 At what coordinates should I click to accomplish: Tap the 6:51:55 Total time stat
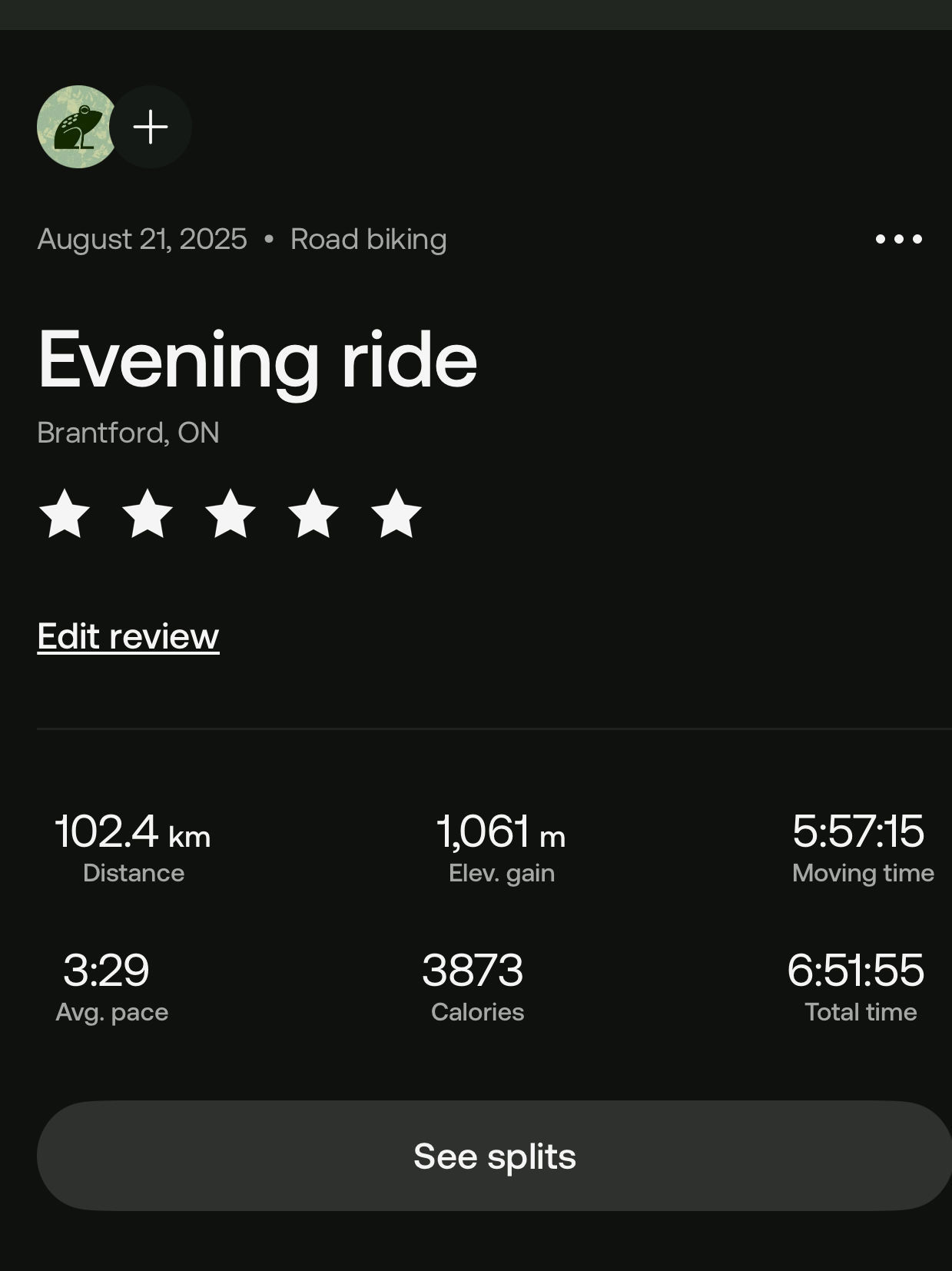(857, 987)
